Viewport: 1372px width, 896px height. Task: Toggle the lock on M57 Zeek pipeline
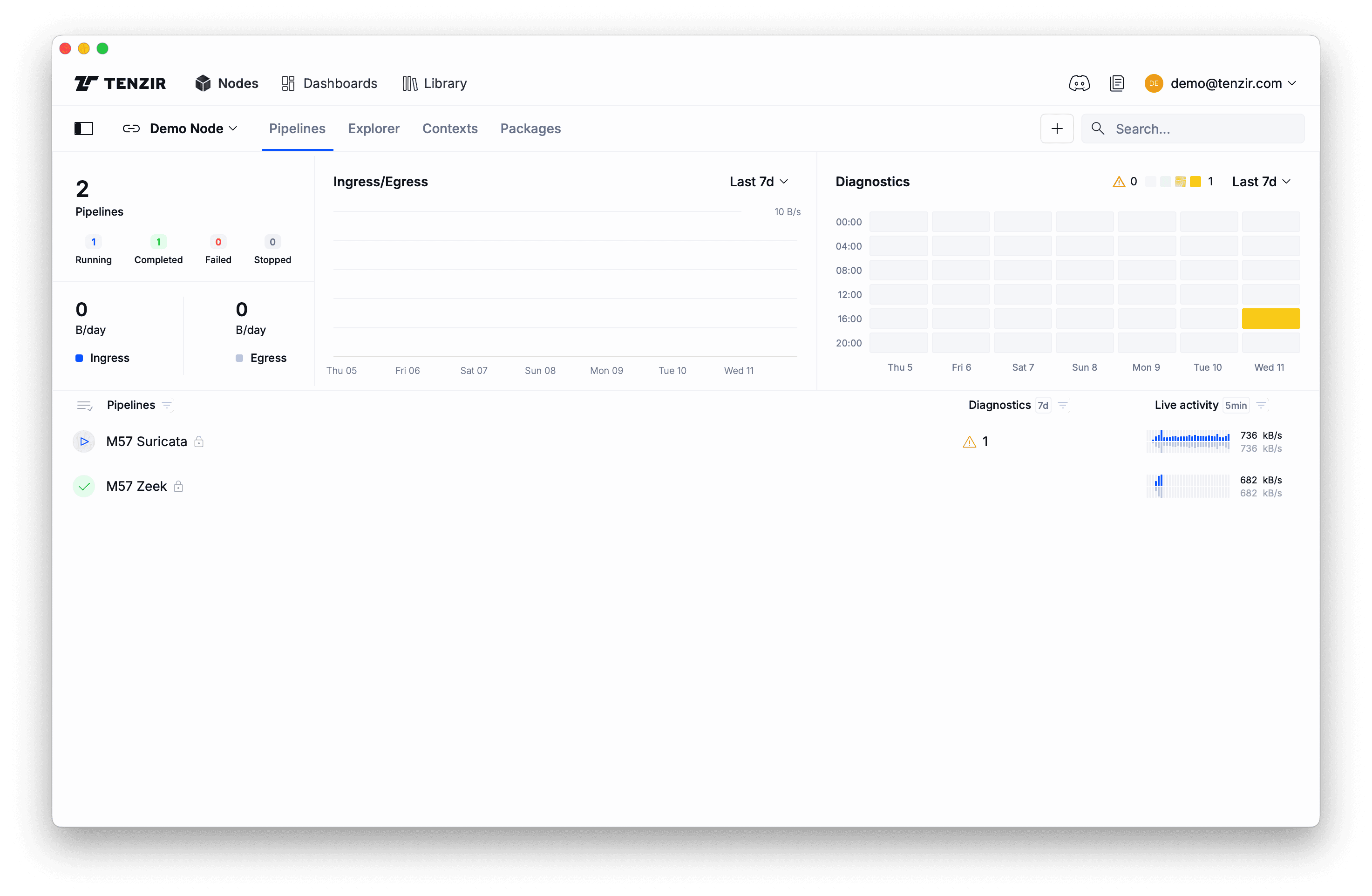179,486
